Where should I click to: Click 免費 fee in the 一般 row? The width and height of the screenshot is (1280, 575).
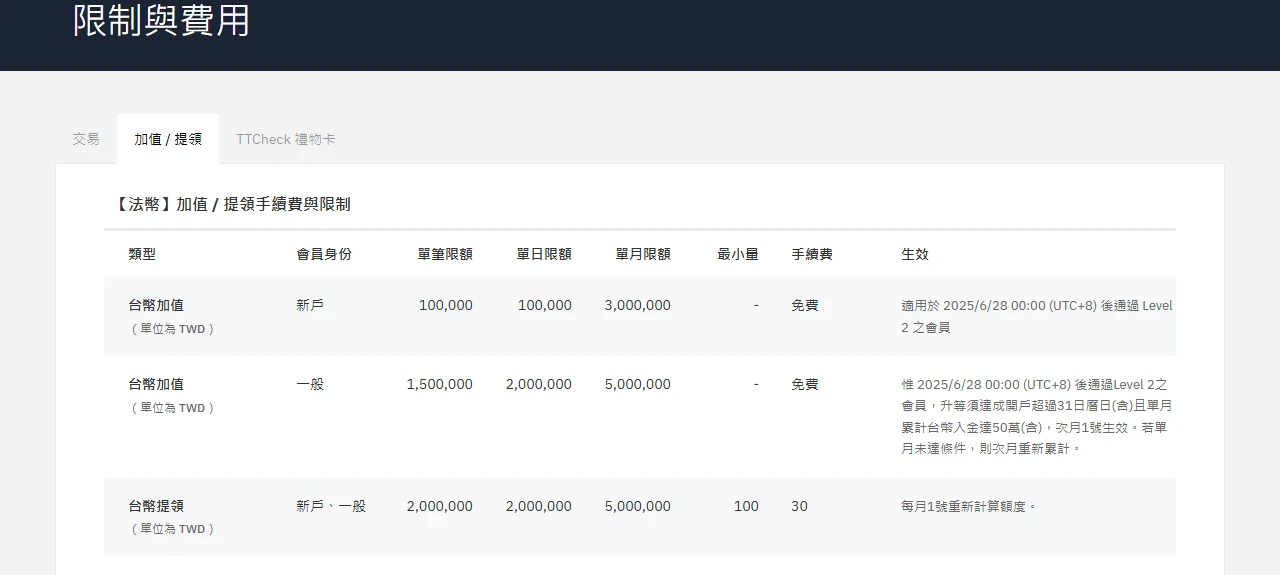(x=805, y=384)
